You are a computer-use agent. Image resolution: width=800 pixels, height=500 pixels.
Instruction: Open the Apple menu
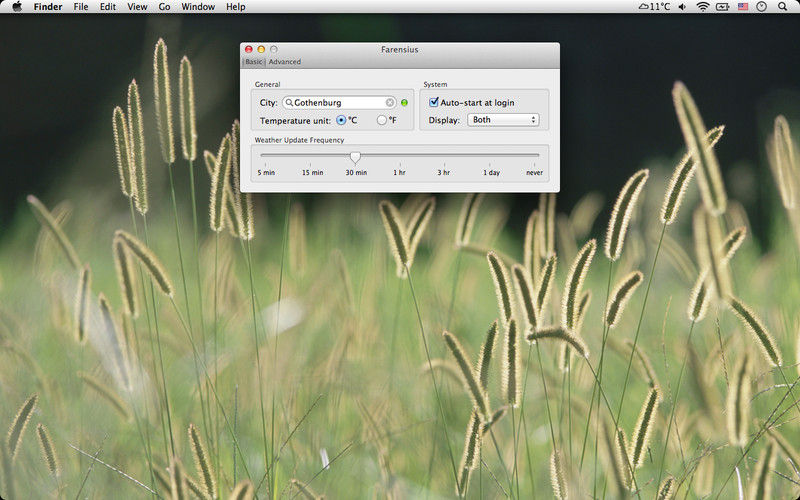pyautogui.click(x=17, y=7)
